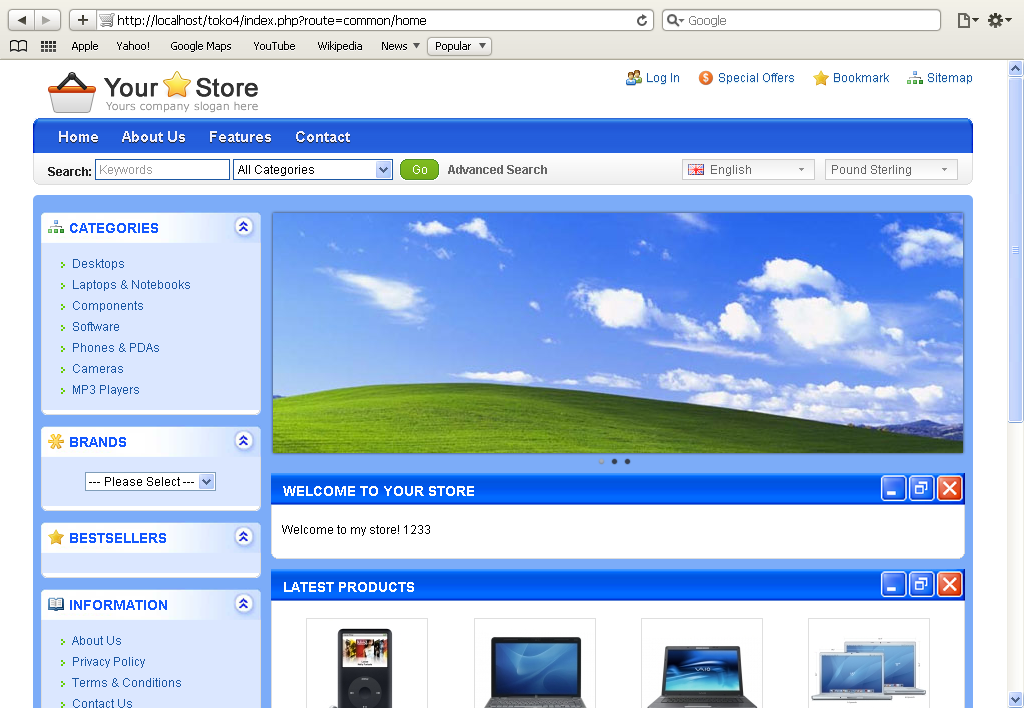Click the Log In people icon

pyautogui.click(x=633, y=78)
